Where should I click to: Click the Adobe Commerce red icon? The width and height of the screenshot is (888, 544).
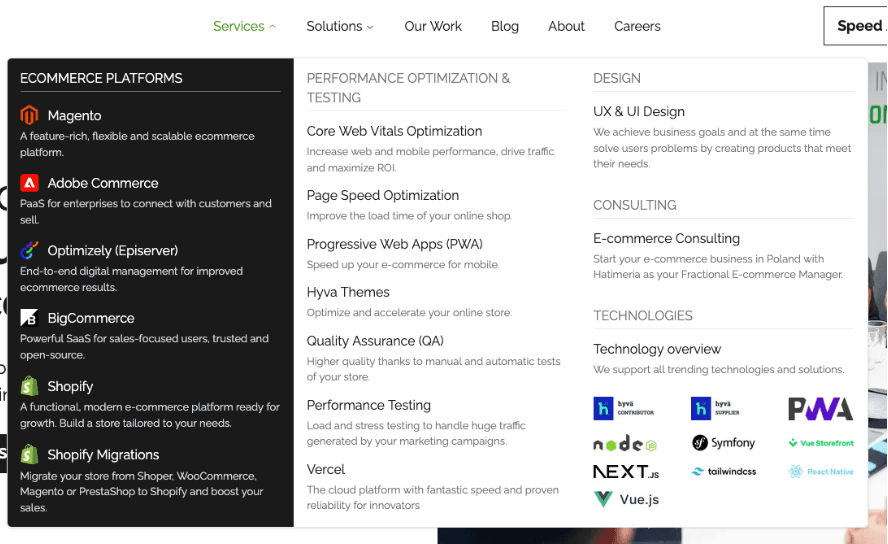pyautogui.click(x=29, y=183)
